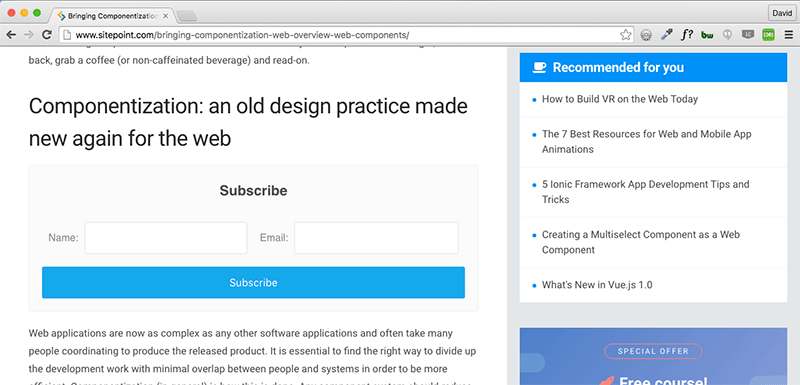Open the David profile button
Screen dimensions: 800x385
(782, 13)
